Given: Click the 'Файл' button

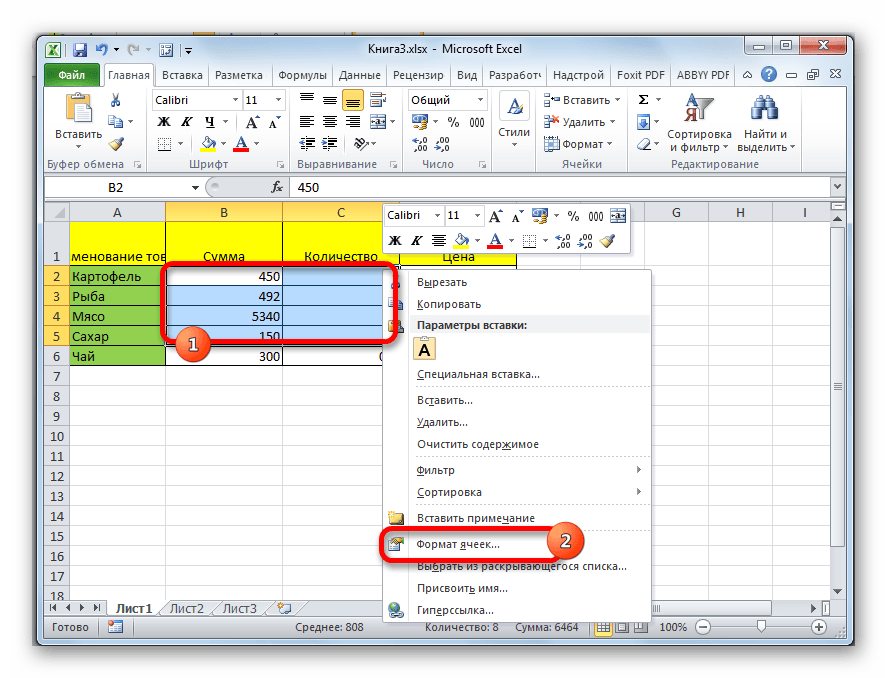Looking at the screenshot, I should pyautogui.click(x=71, y=75).
